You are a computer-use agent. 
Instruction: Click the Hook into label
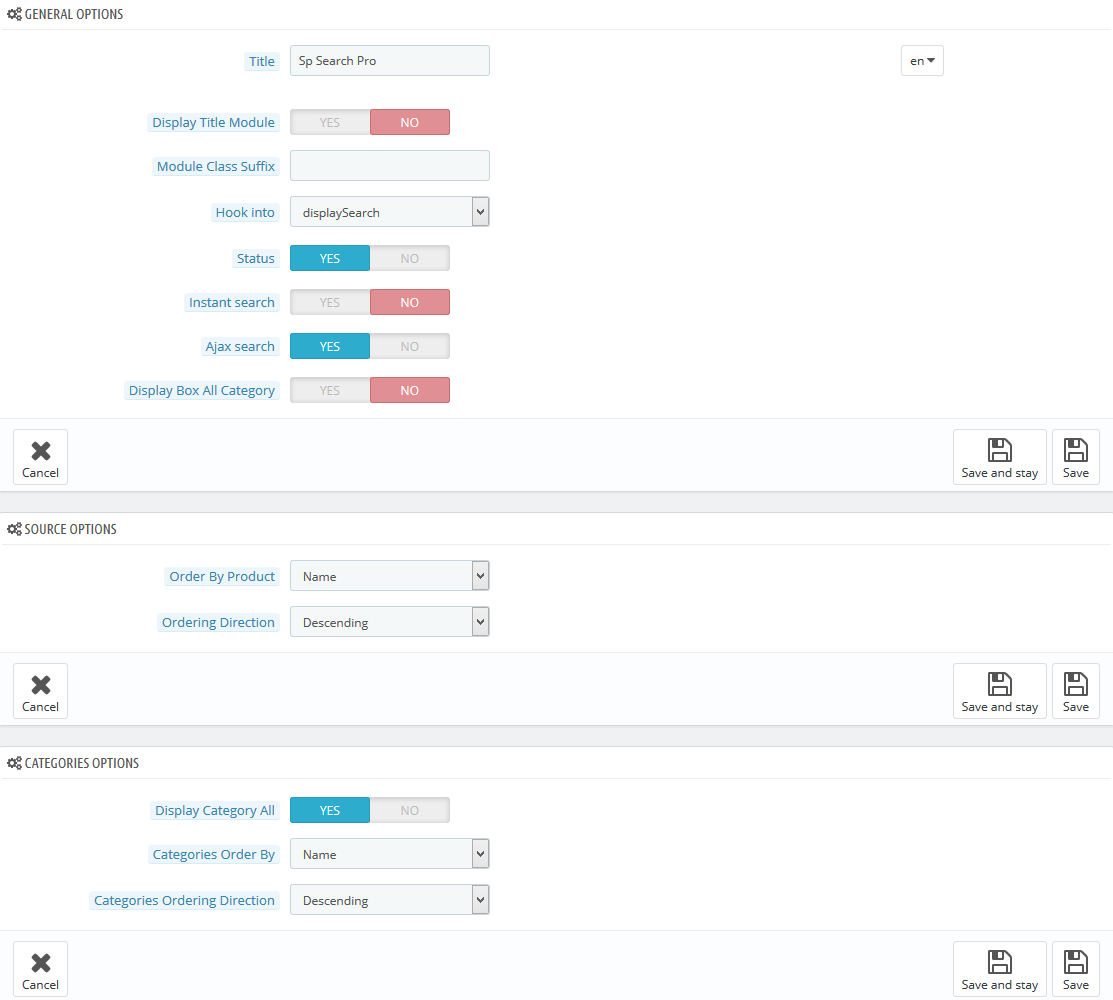click(245, 213)
